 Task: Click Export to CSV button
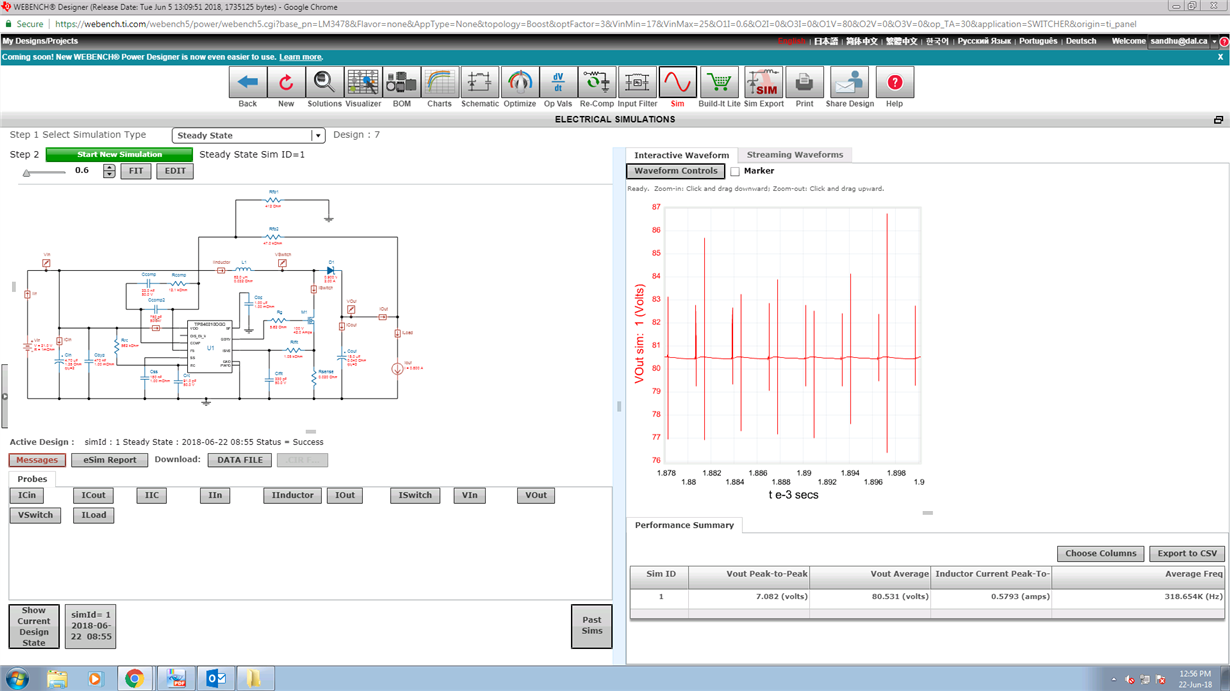pos(1187,553)
